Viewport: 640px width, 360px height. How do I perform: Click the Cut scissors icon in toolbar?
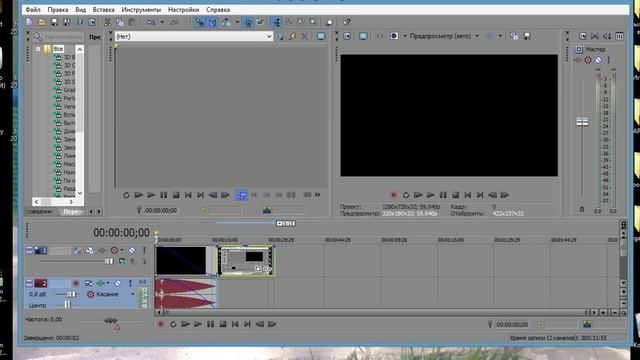[x=107, y=22]
